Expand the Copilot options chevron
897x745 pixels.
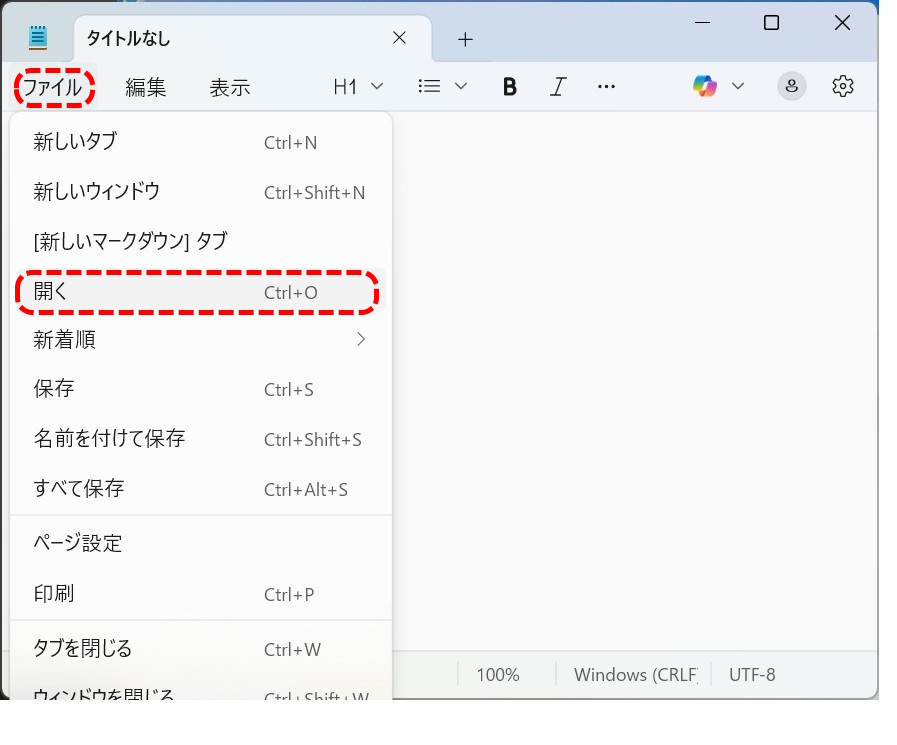[x=738, y=86]
